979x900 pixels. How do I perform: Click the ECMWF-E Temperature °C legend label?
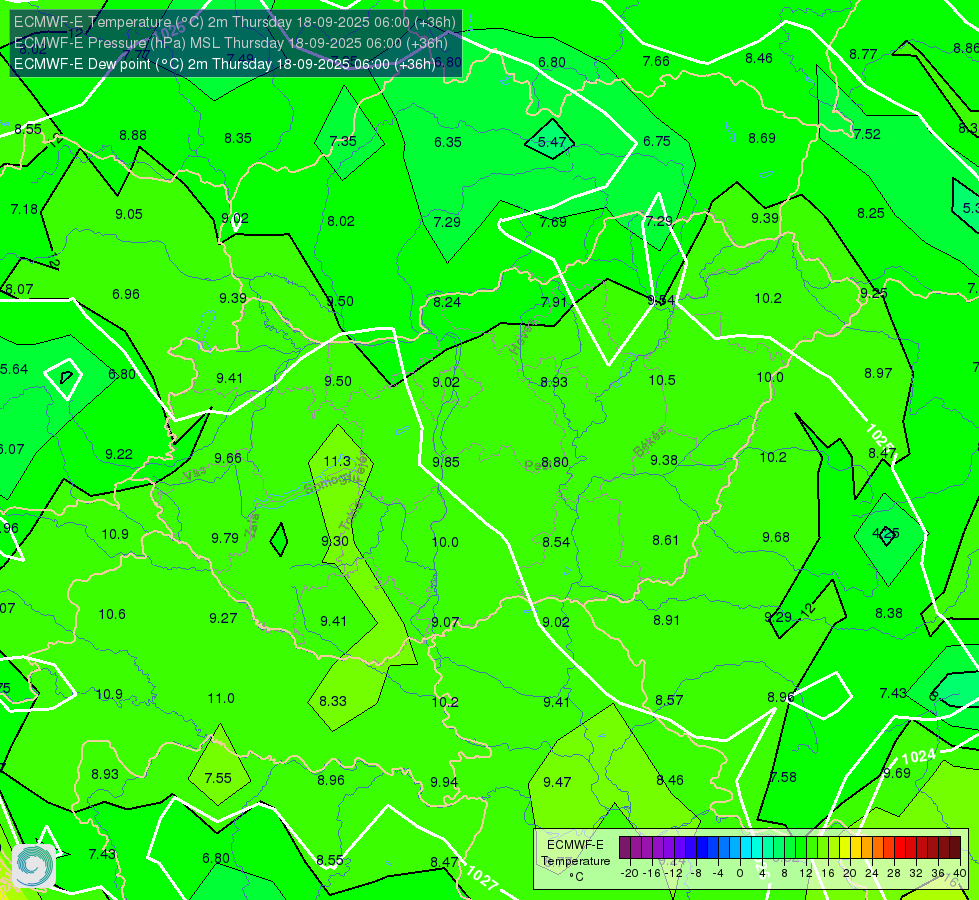(x=575, y=861)
